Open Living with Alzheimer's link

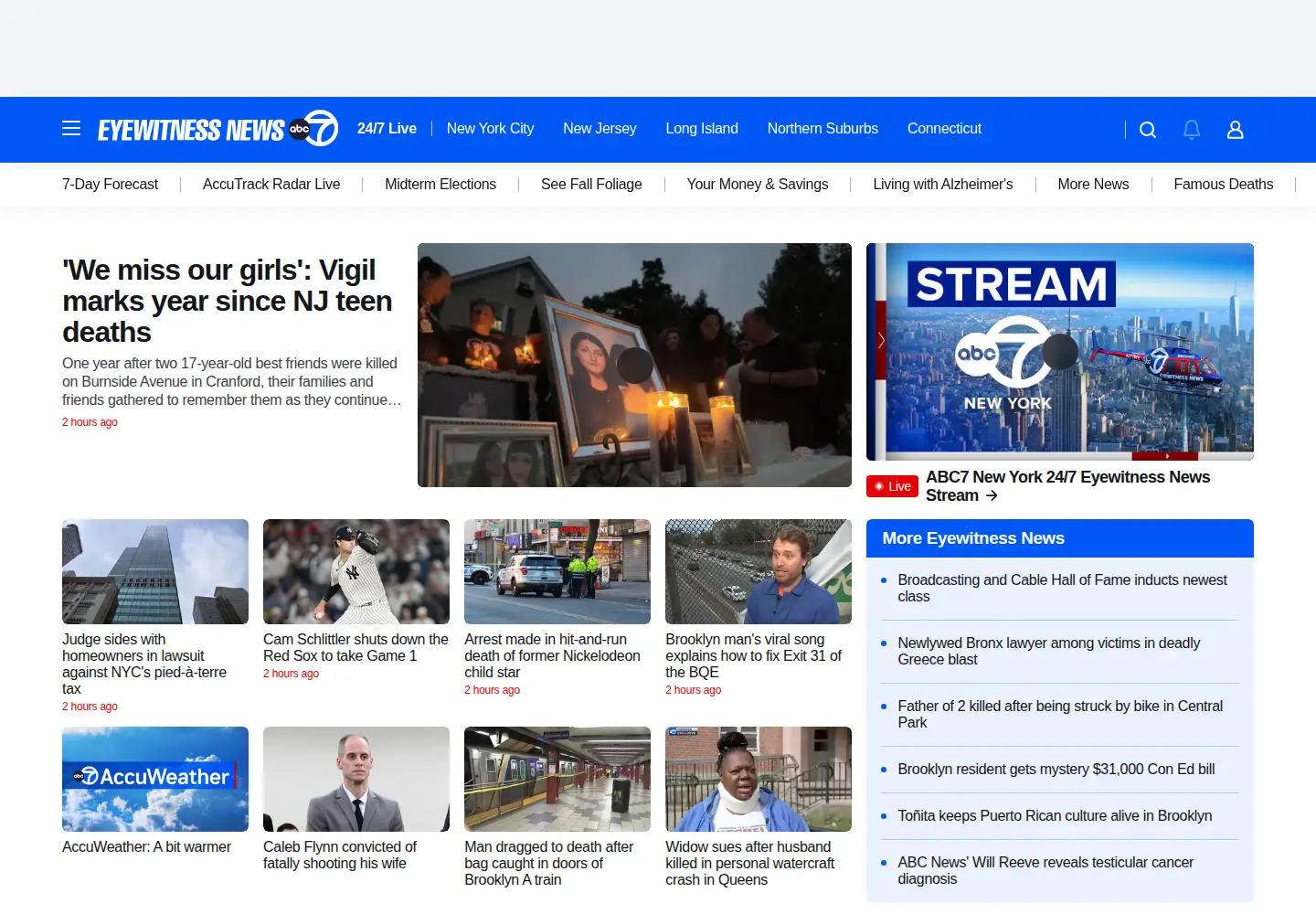[943, 185]
